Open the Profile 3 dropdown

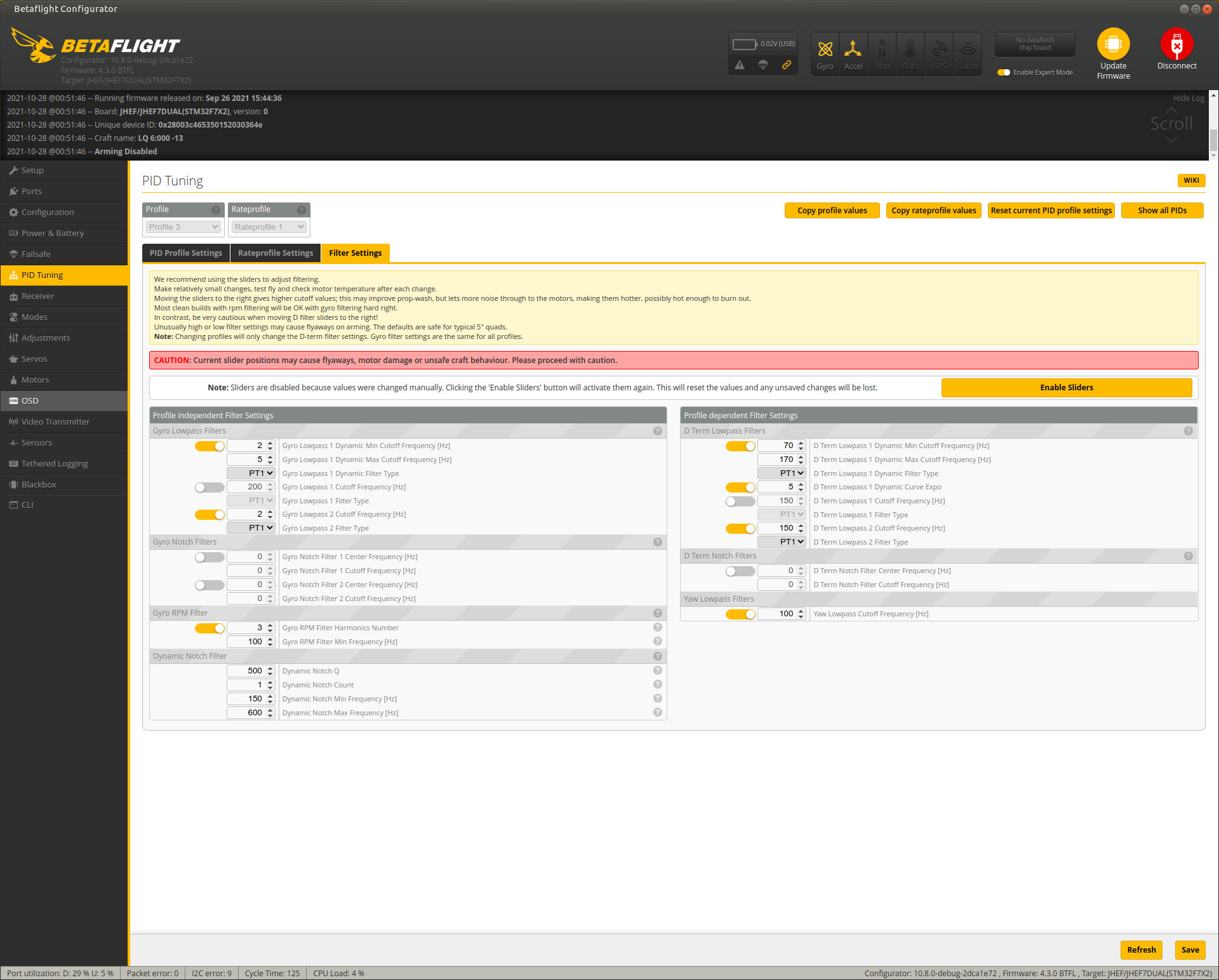183,227
